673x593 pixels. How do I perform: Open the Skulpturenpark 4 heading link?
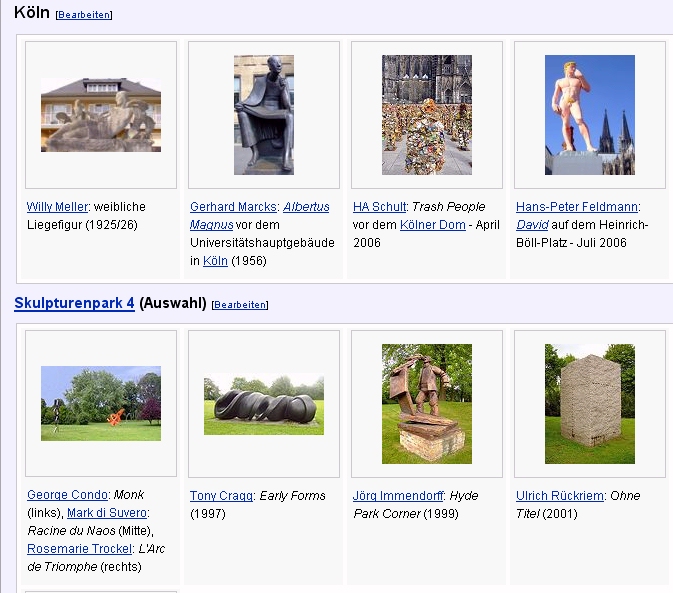coord(74,303)
